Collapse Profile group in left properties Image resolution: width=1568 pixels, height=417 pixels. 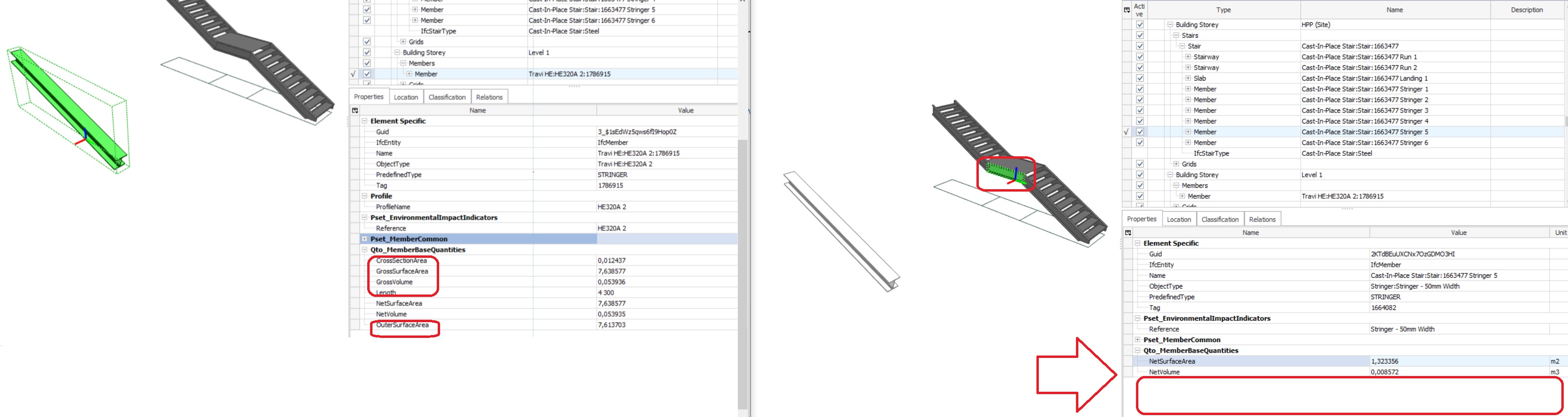(x=364, y=196)
